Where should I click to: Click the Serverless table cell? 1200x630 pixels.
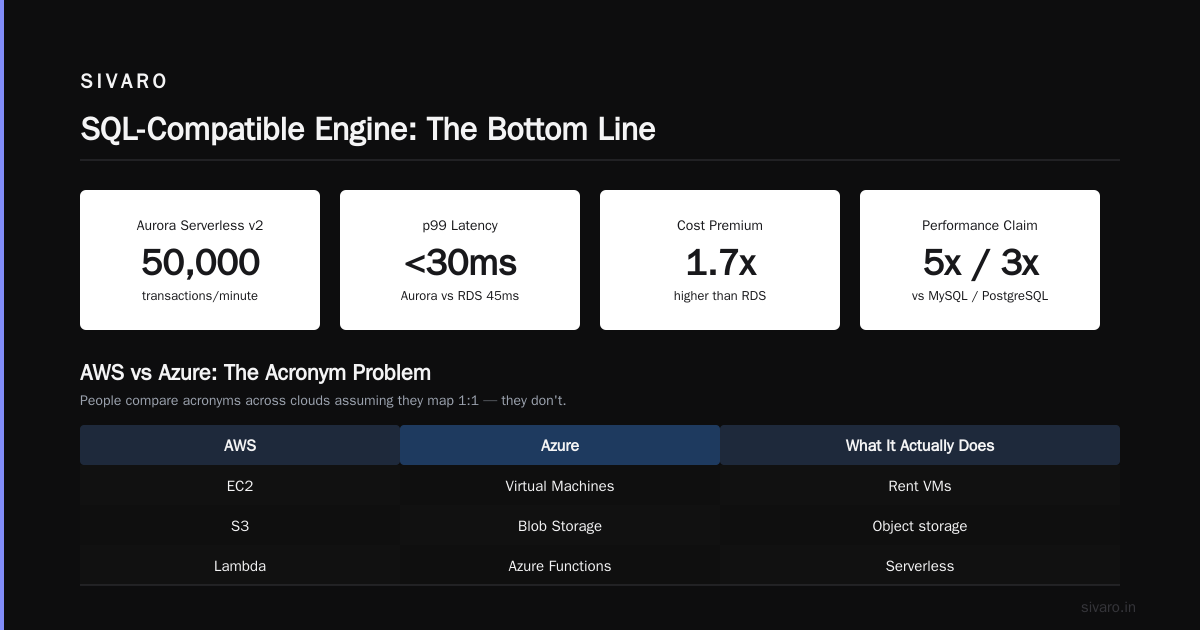point(920,566)
